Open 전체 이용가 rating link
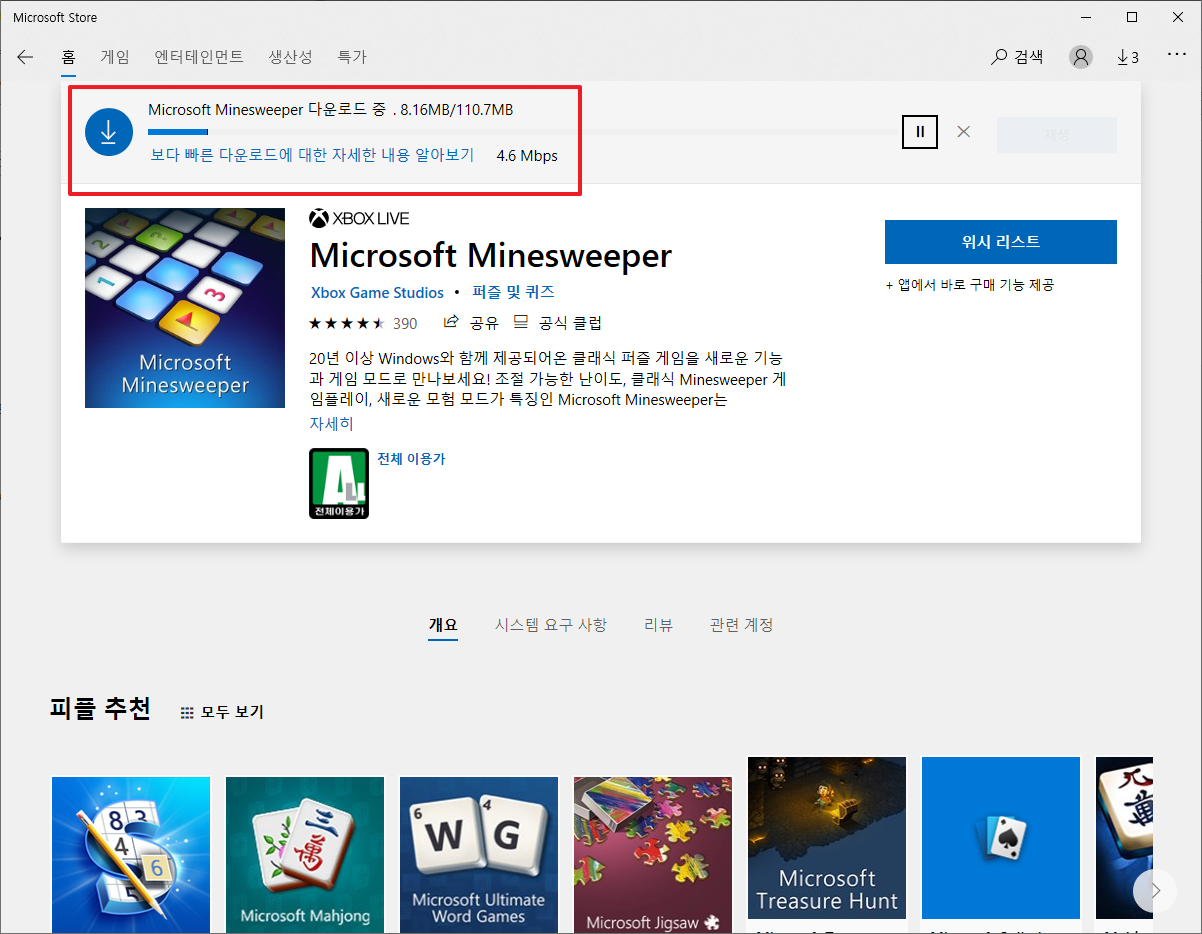The height and width of the screenshot is (934, 1202). (411, 459)
